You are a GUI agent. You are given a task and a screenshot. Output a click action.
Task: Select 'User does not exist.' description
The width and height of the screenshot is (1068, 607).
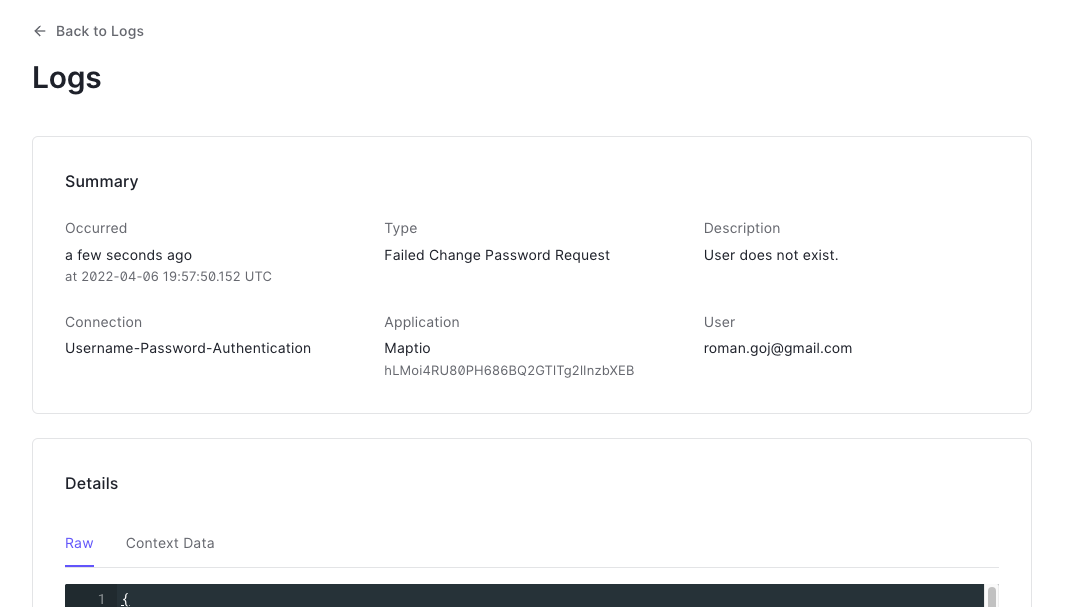coord(771,255)
